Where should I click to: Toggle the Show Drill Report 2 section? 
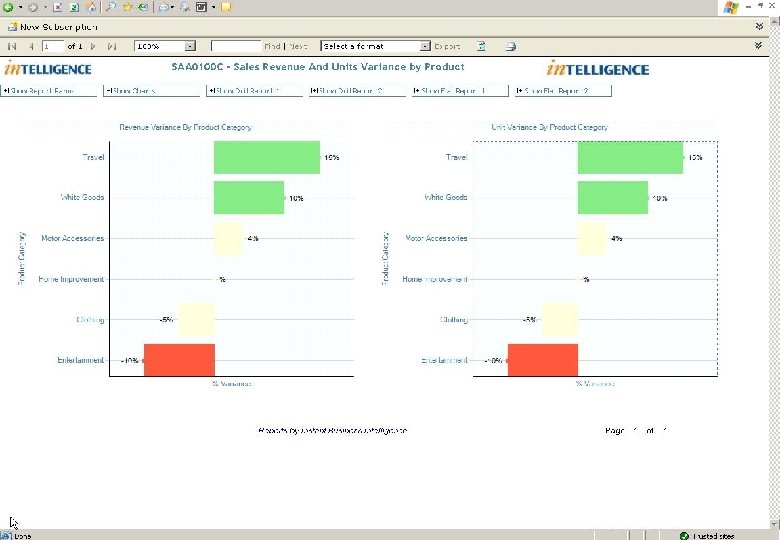357,91
